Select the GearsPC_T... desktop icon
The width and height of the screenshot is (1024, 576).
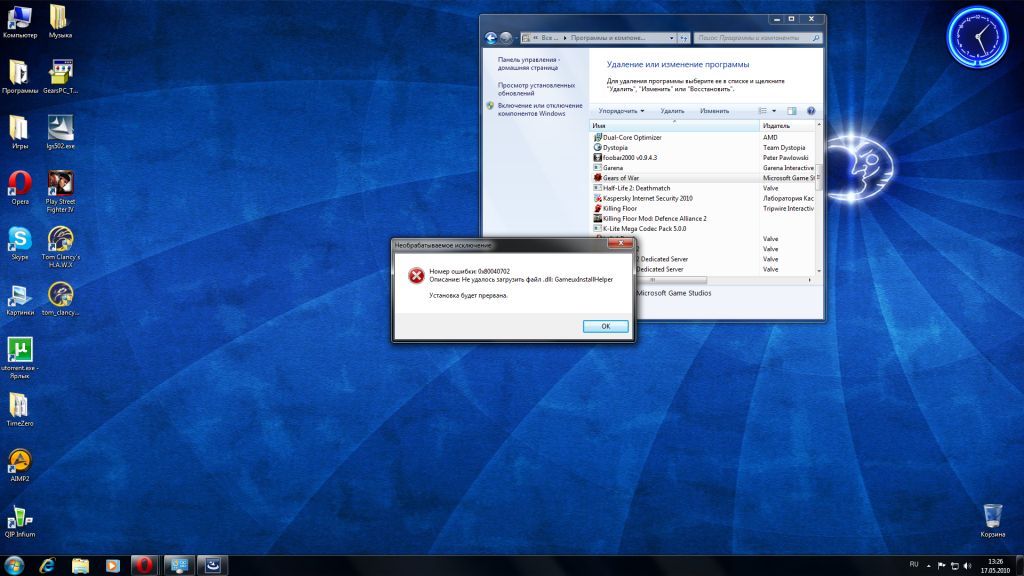click(x=60, y=77)
